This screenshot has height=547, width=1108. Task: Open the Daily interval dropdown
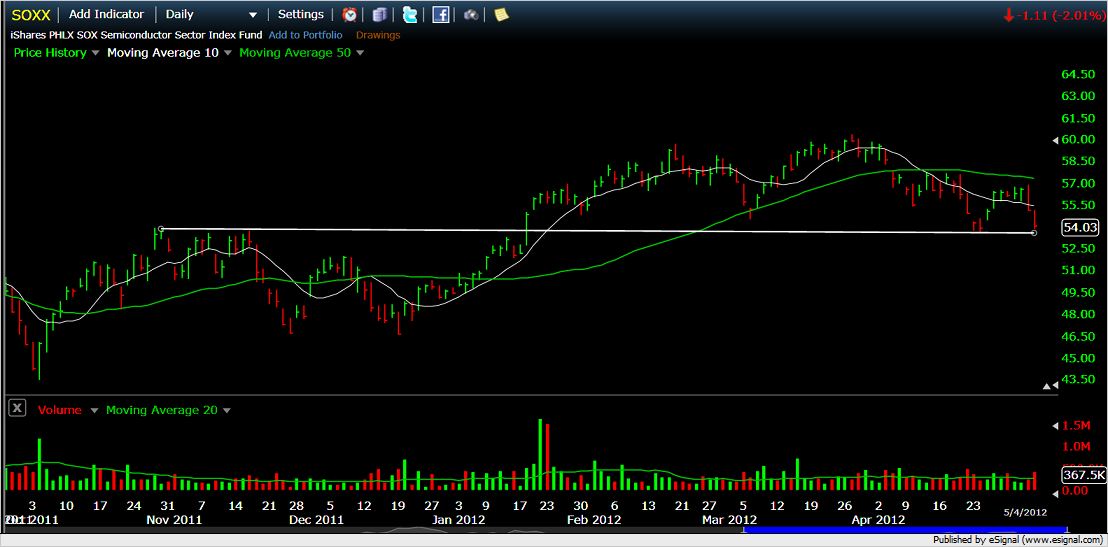tap(211, 14)
